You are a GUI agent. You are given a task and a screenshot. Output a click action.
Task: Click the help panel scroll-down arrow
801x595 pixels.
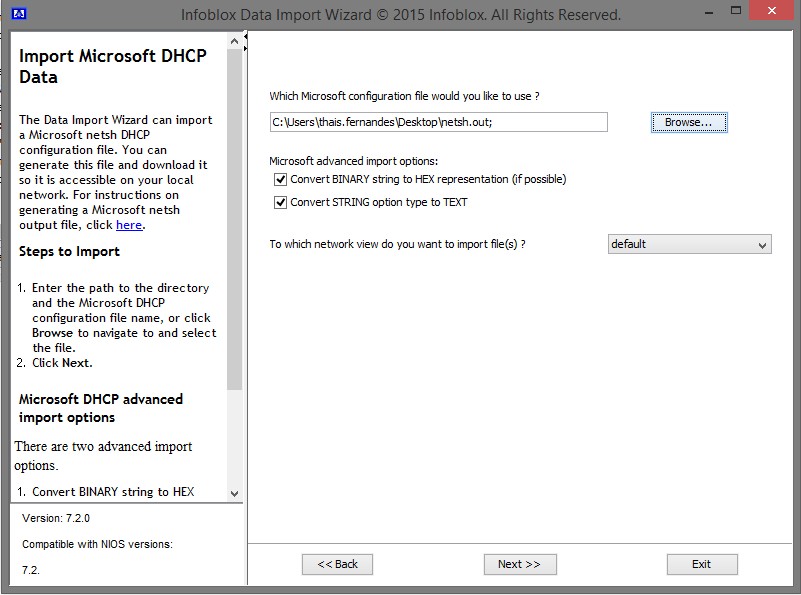tap(235, 493)
